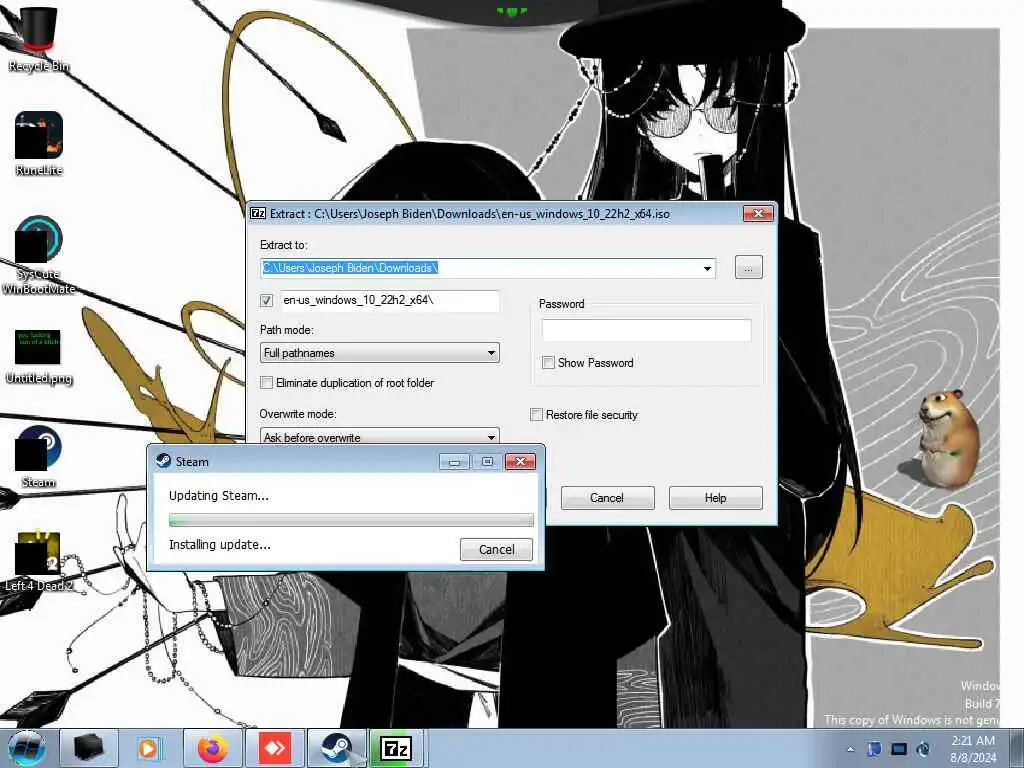Enable Eliminate duplication of root folder
Image resolution: width=1024 pixels, height=768 pixels.
click(266, 383)
